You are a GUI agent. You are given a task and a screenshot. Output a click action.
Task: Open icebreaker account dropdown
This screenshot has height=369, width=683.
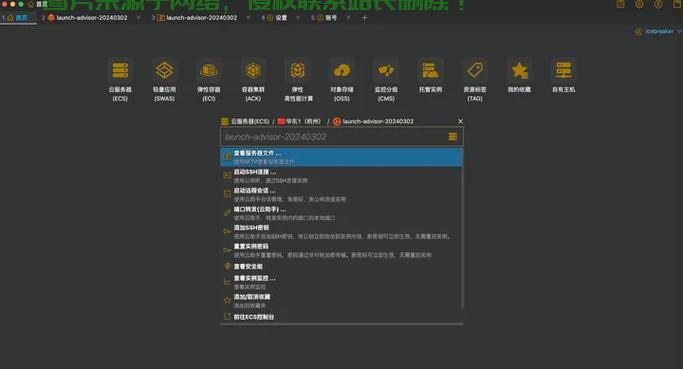click(658, 31)
